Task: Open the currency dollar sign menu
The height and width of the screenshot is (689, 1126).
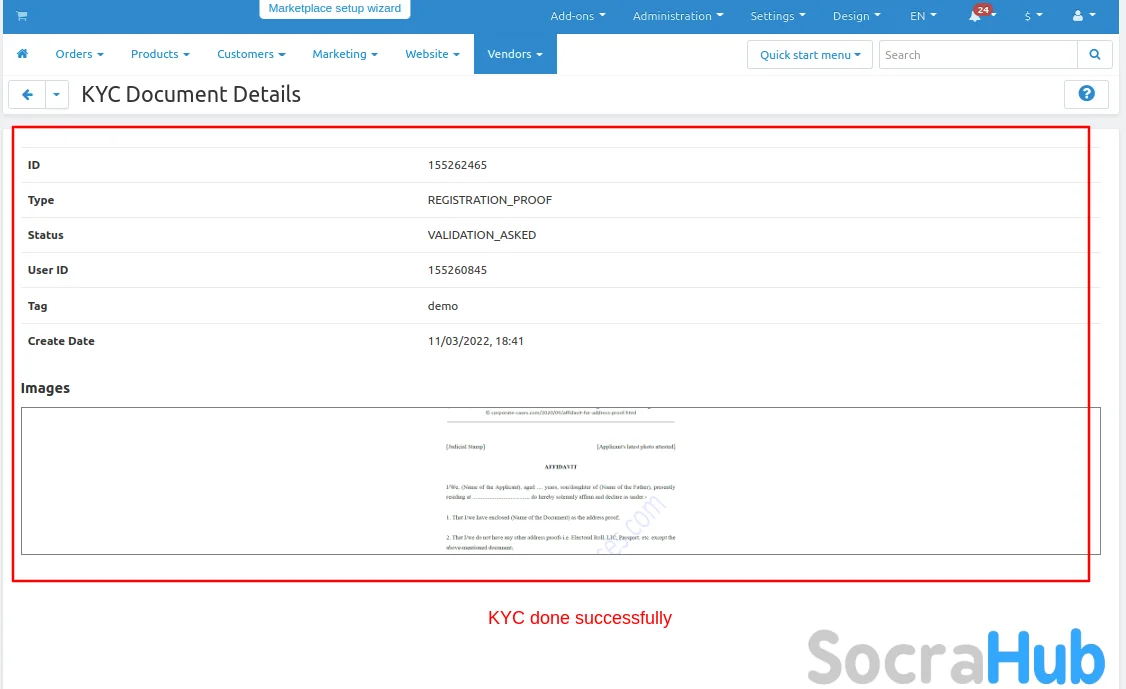Action: point(1033,16)
